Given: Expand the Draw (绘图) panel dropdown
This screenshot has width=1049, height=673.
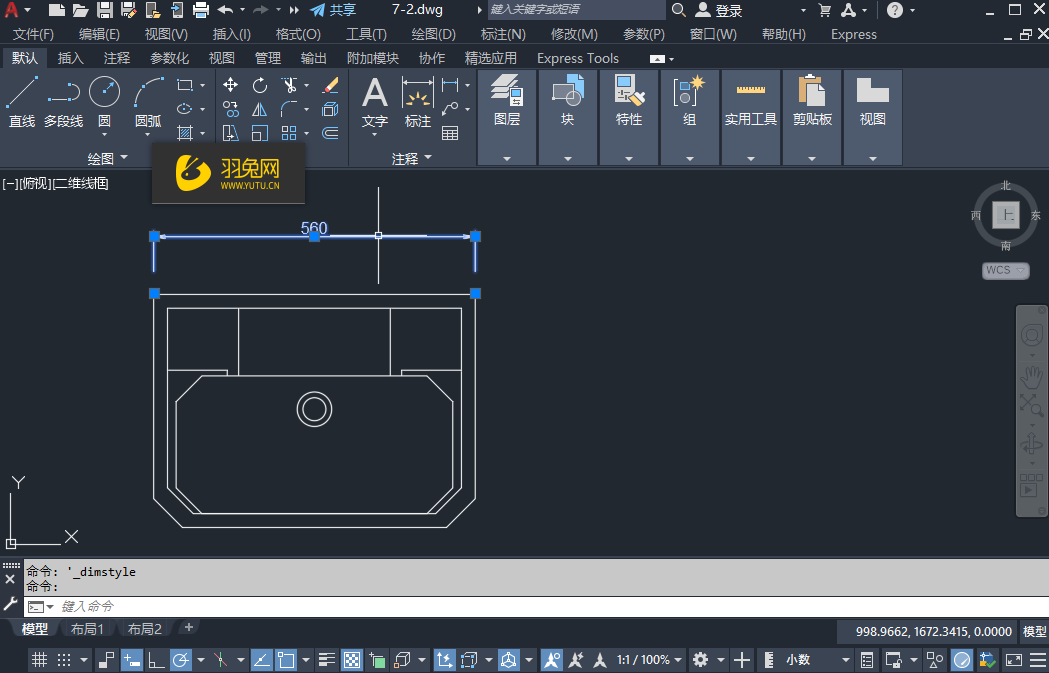Looking at the screenshot, I should pyautogui.click(x=107, y=159).
